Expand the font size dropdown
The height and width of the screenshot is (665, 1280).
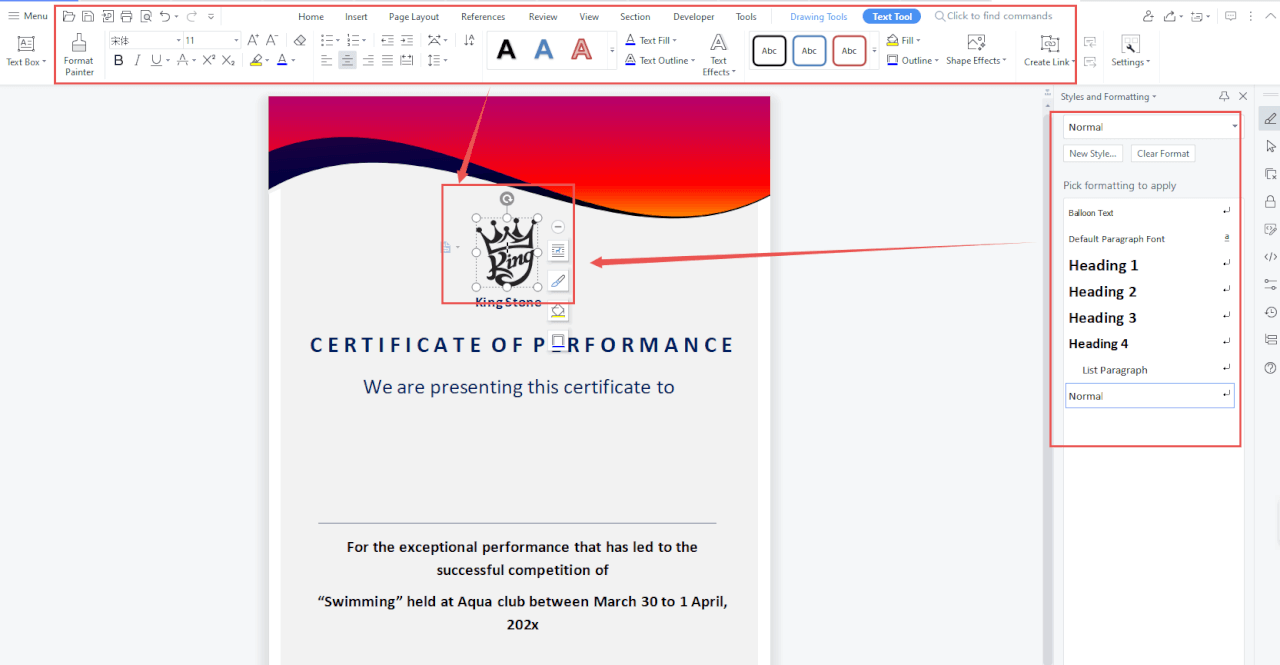tap(236, 41)
